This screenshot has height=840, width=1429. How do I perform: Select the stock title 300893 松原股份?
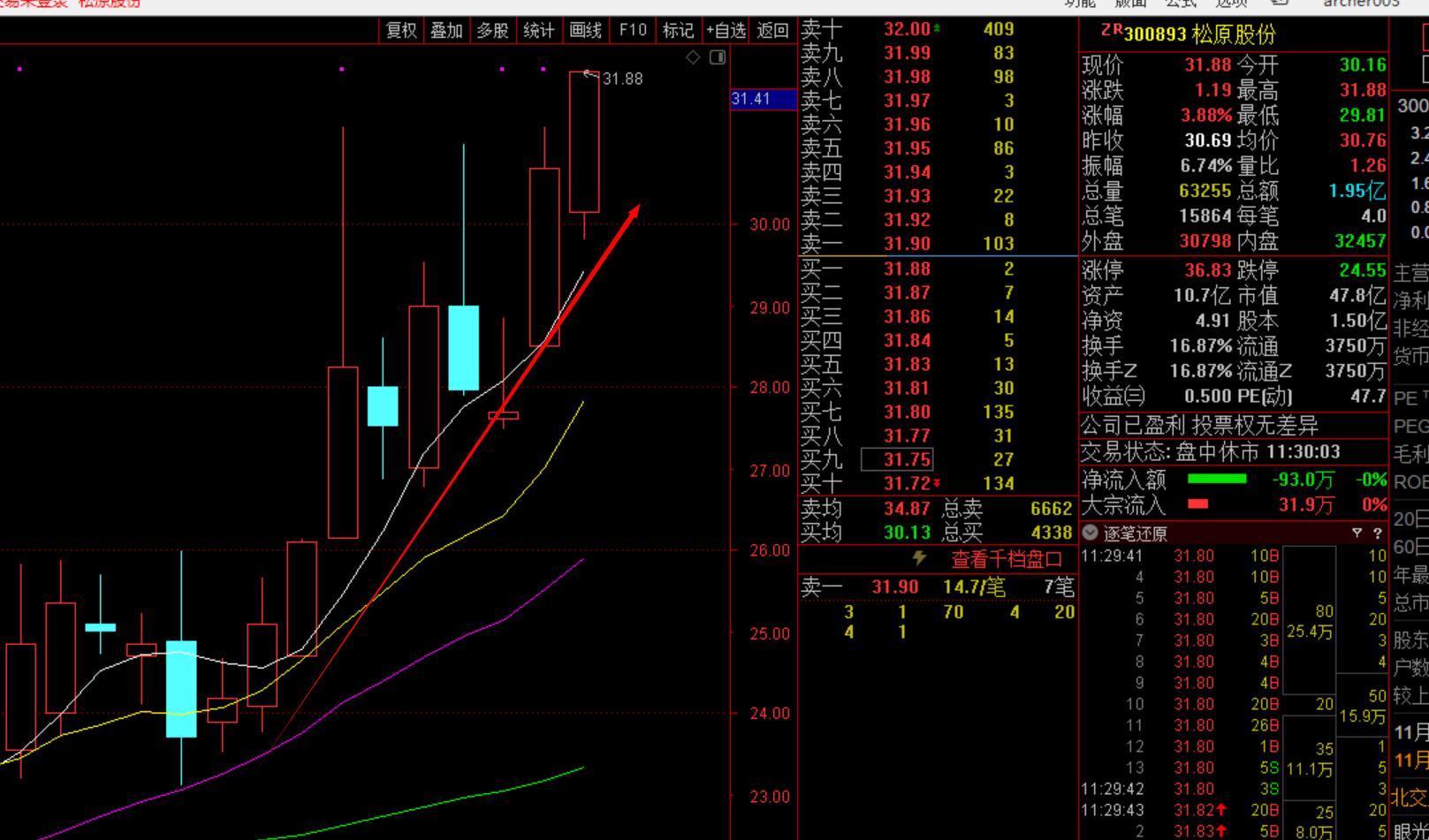coord(1200,34)
